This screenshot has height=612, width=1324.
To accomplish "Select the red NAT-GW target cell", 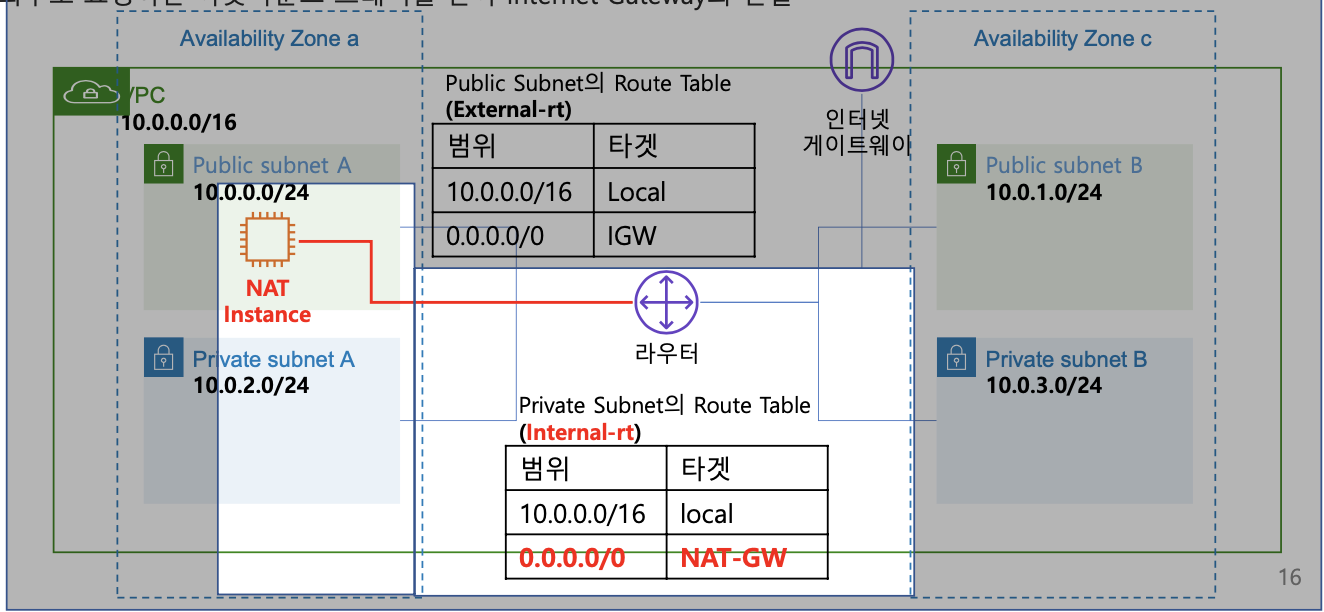I will pos(747,557).
